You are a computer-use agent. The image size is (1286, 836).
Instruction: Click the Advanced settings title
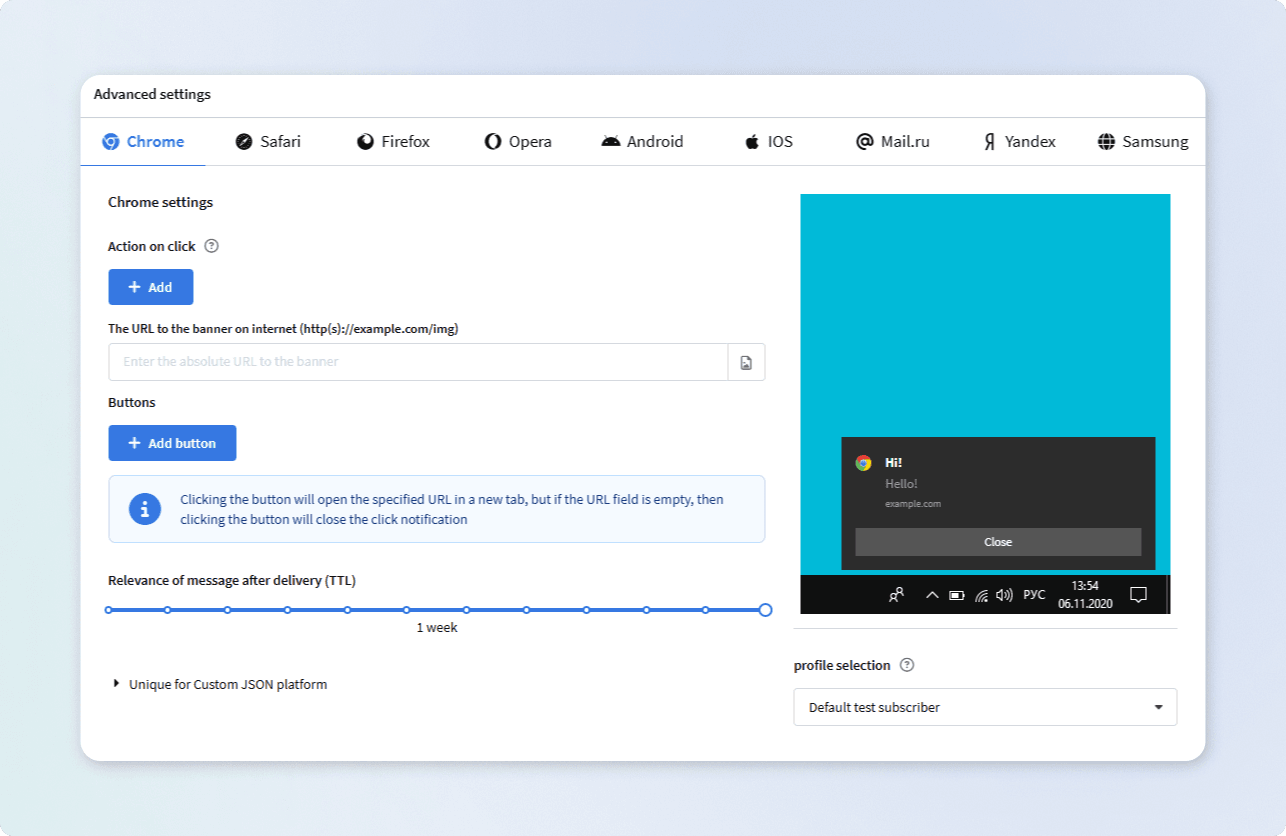click(x=152, y=94)
